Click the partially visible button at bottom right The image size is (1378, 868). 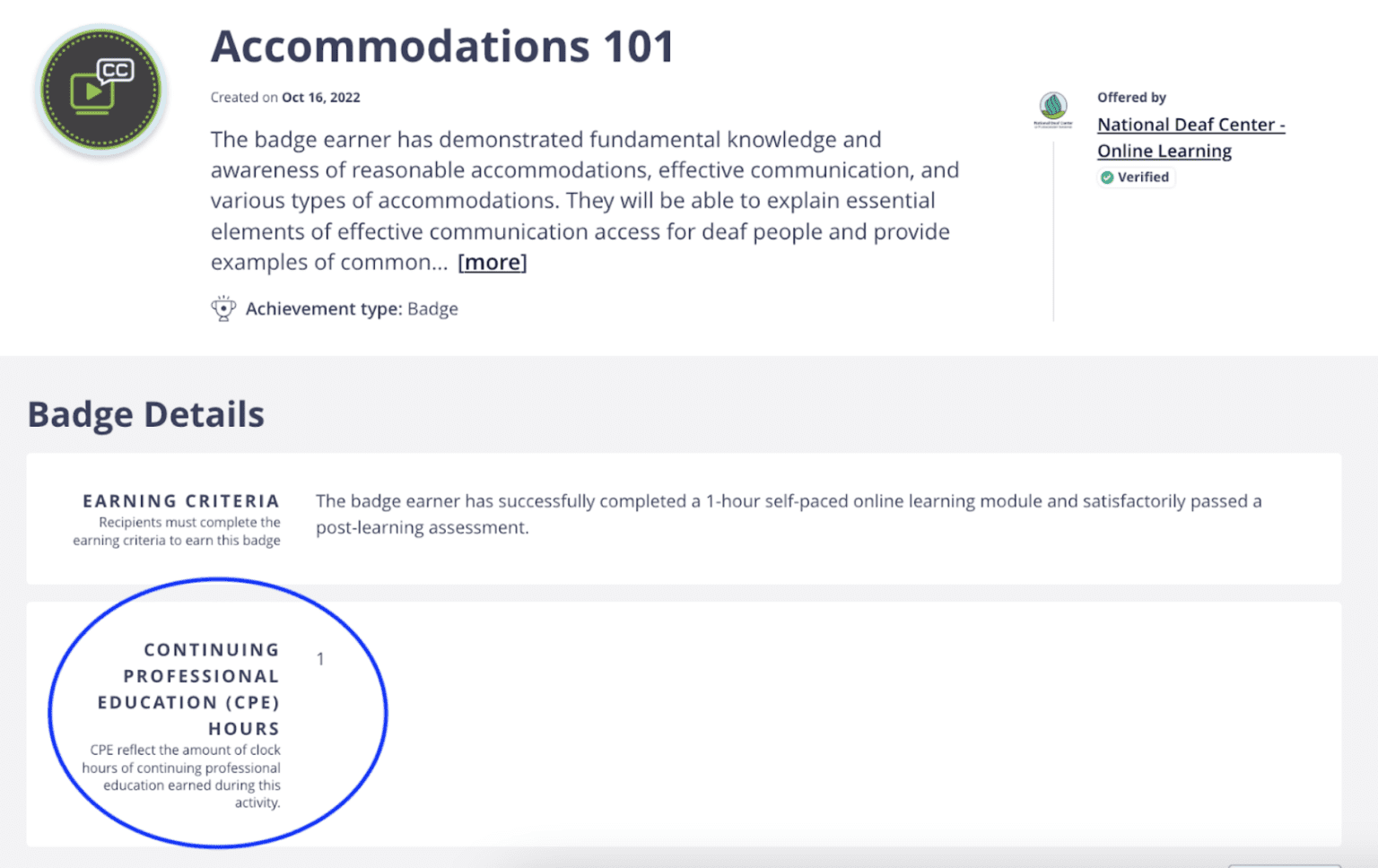(1284, 865)
